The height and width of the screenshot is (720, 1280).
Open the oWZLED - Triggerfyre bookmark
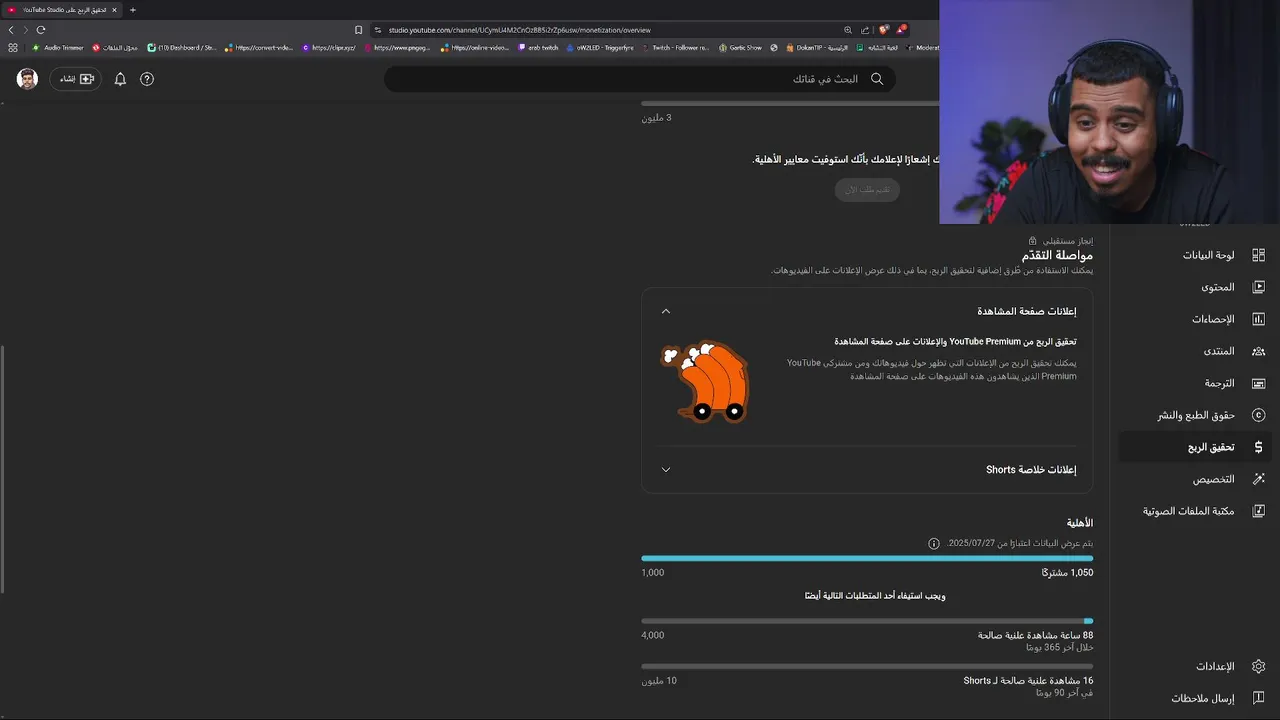[600, 47]
